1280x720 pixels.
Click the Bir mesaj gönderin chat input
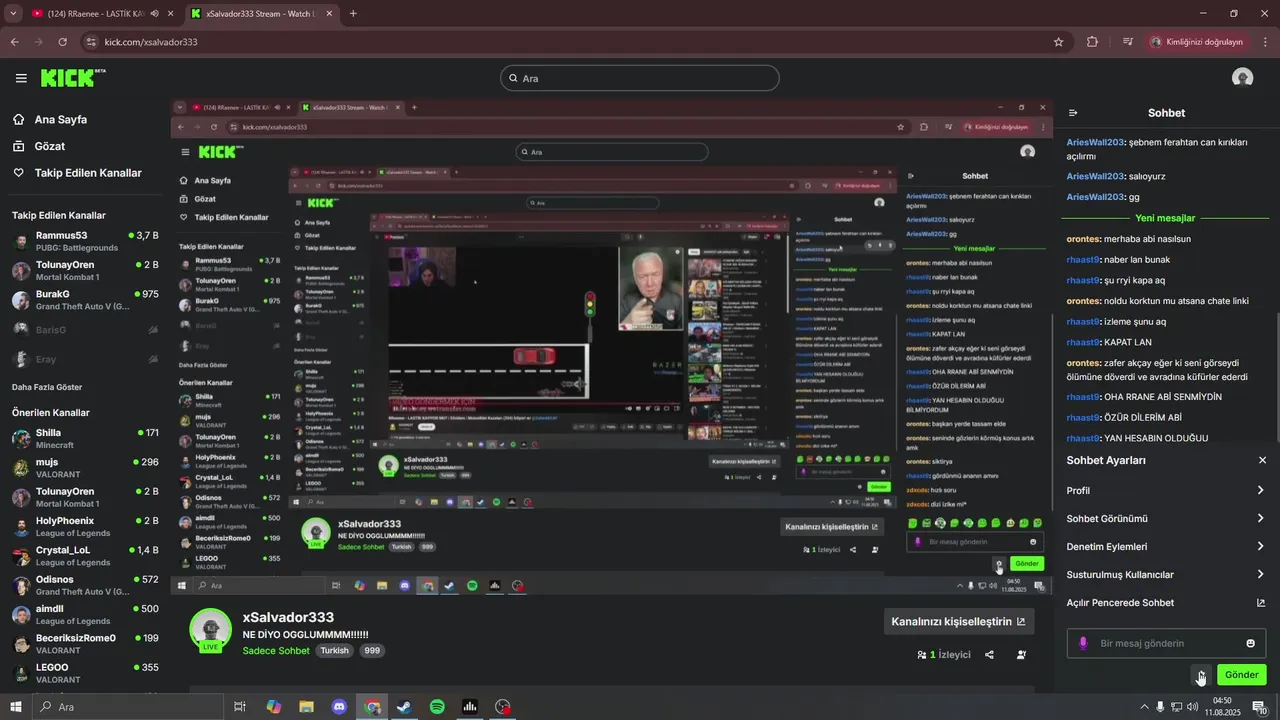tap(1166, 643)
